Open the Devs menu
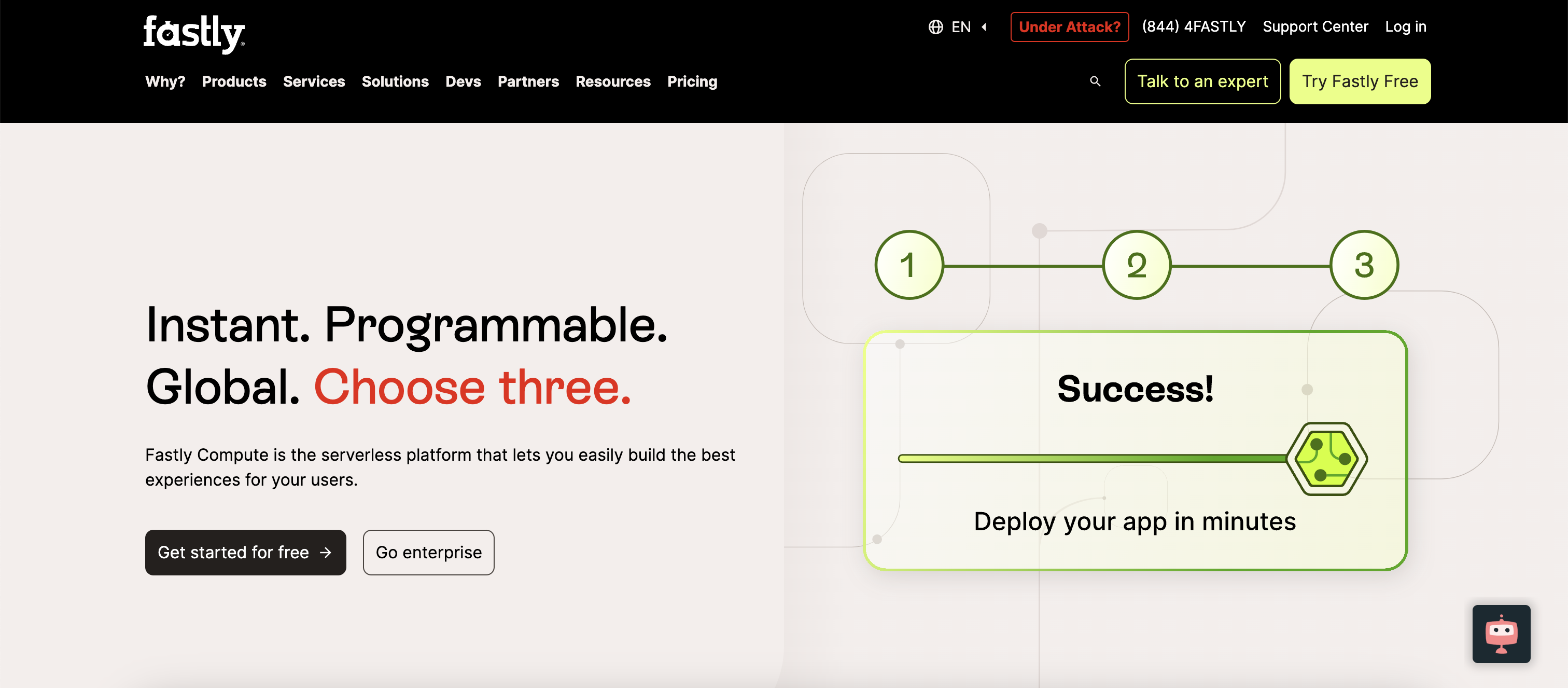Image resolution: width=1568 pixels, height=688 pixels. click(x=463, y=81)
